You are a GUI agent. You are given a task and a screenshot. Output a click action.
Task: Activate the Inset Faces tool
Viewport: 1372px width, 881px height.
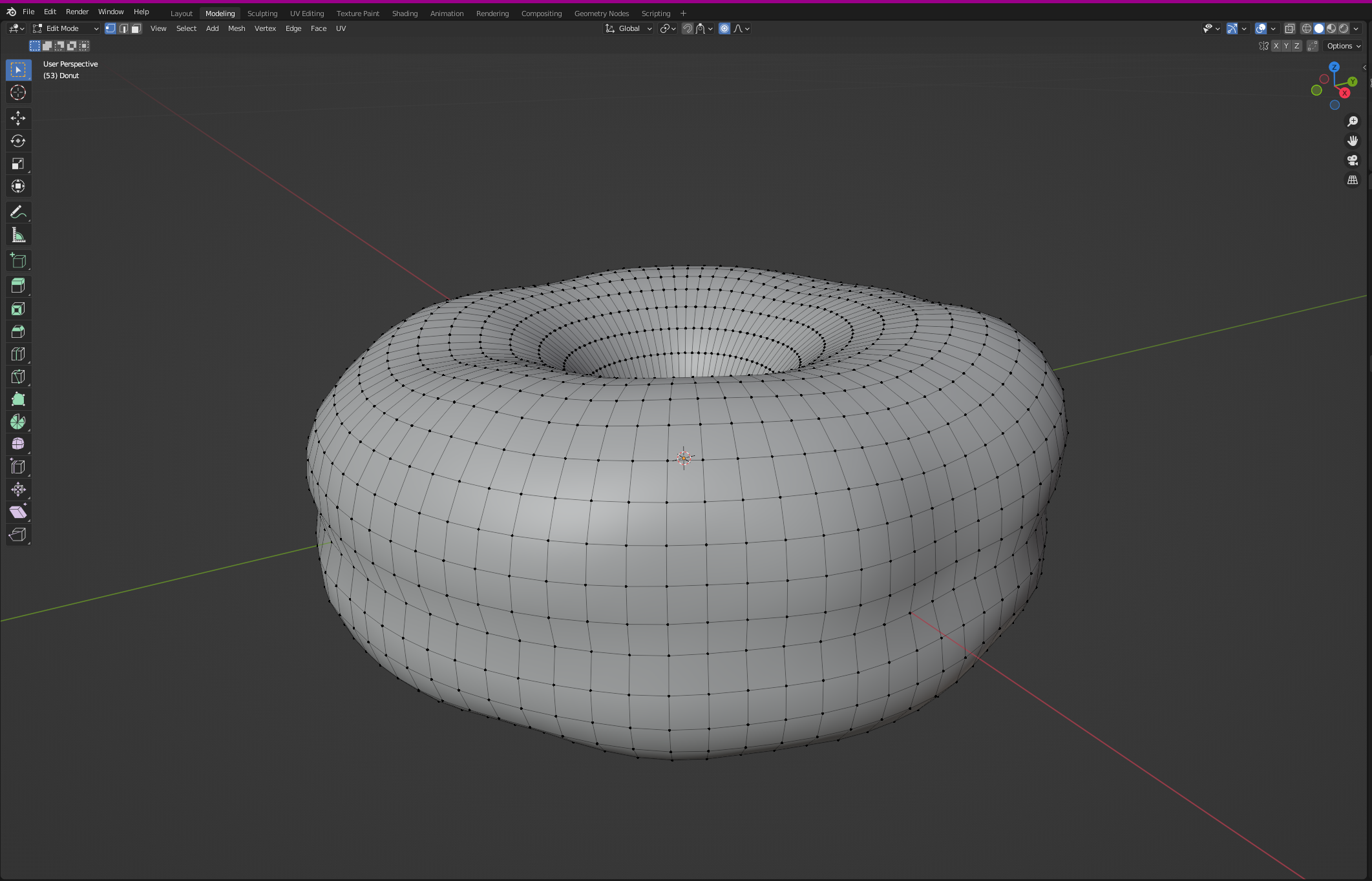click(17, 309)
